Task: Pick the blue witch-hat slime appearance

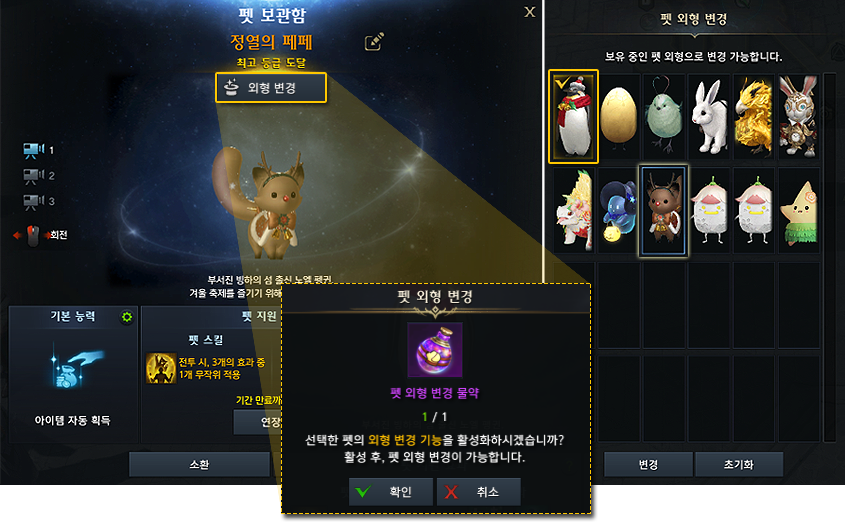Action: click(619, 210)
